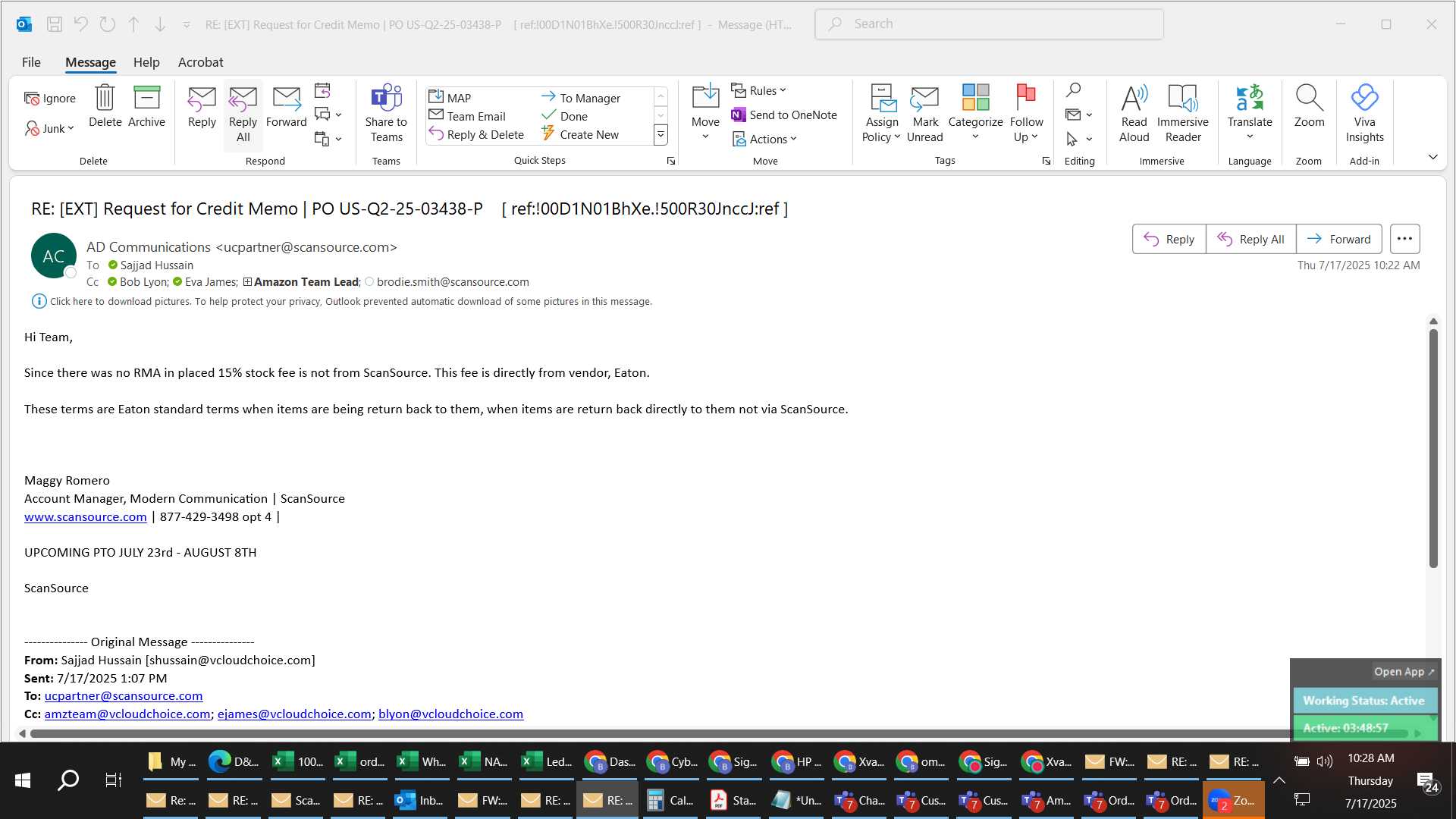Click the Reply with Meeting icon
1456x819 pixels.
click(322, 91)
